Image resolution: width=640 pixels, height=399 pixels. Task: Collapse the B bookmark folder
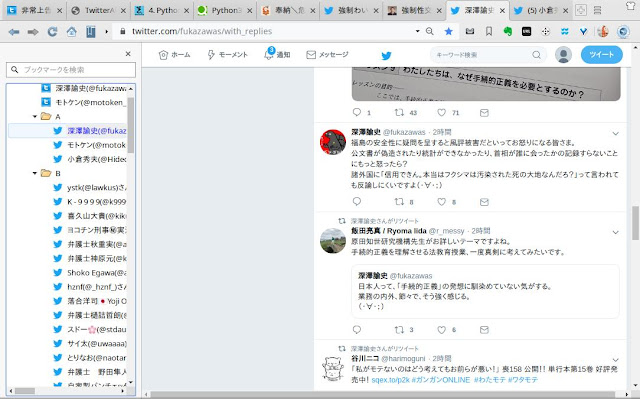(35, 173)
